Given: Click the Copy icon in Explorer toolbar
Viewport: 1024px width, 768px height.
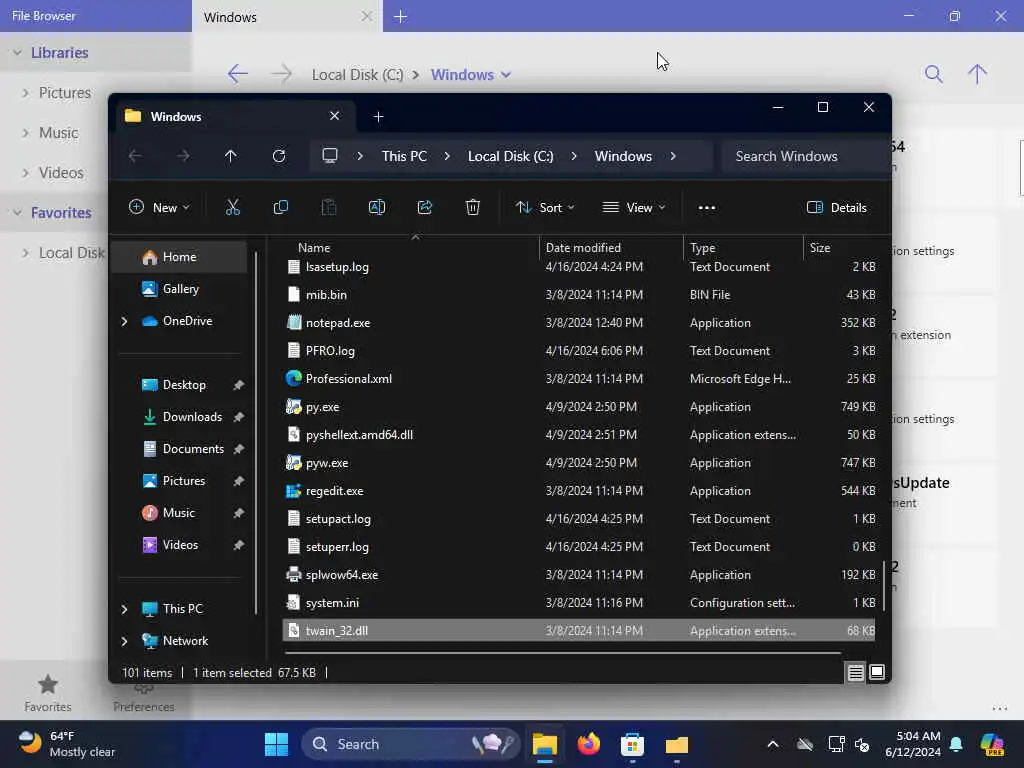Looking at the screenshot, I should (x=281, y=208).
